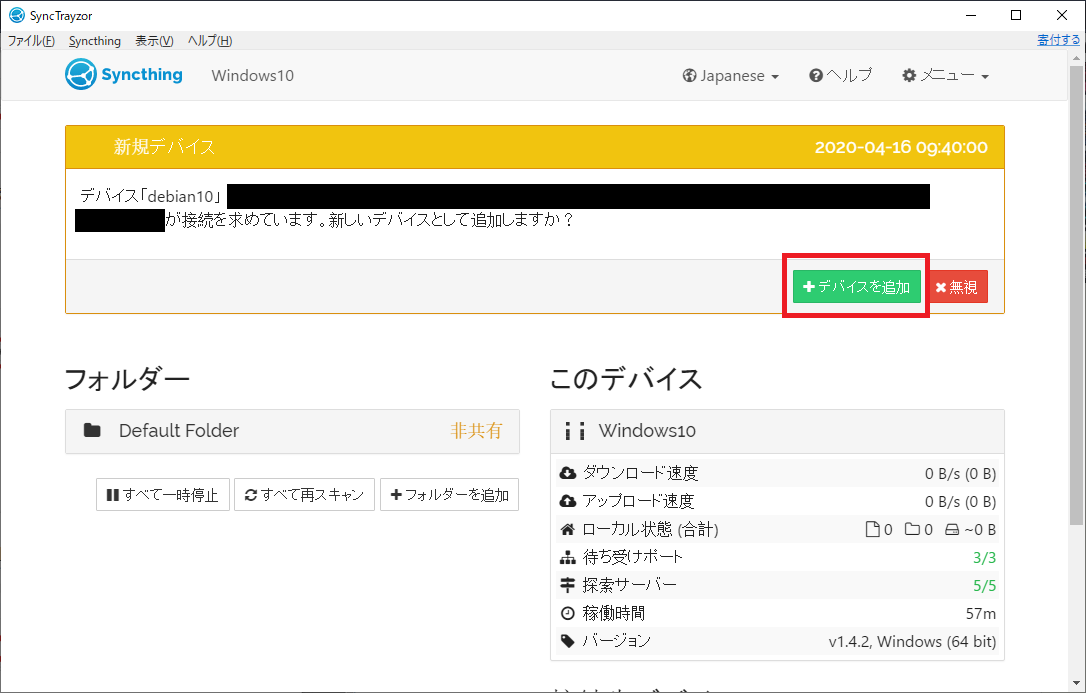Screen dimensions: 1086x693
Task: Click the listening port network icon
Action: [x=567, y=557]
